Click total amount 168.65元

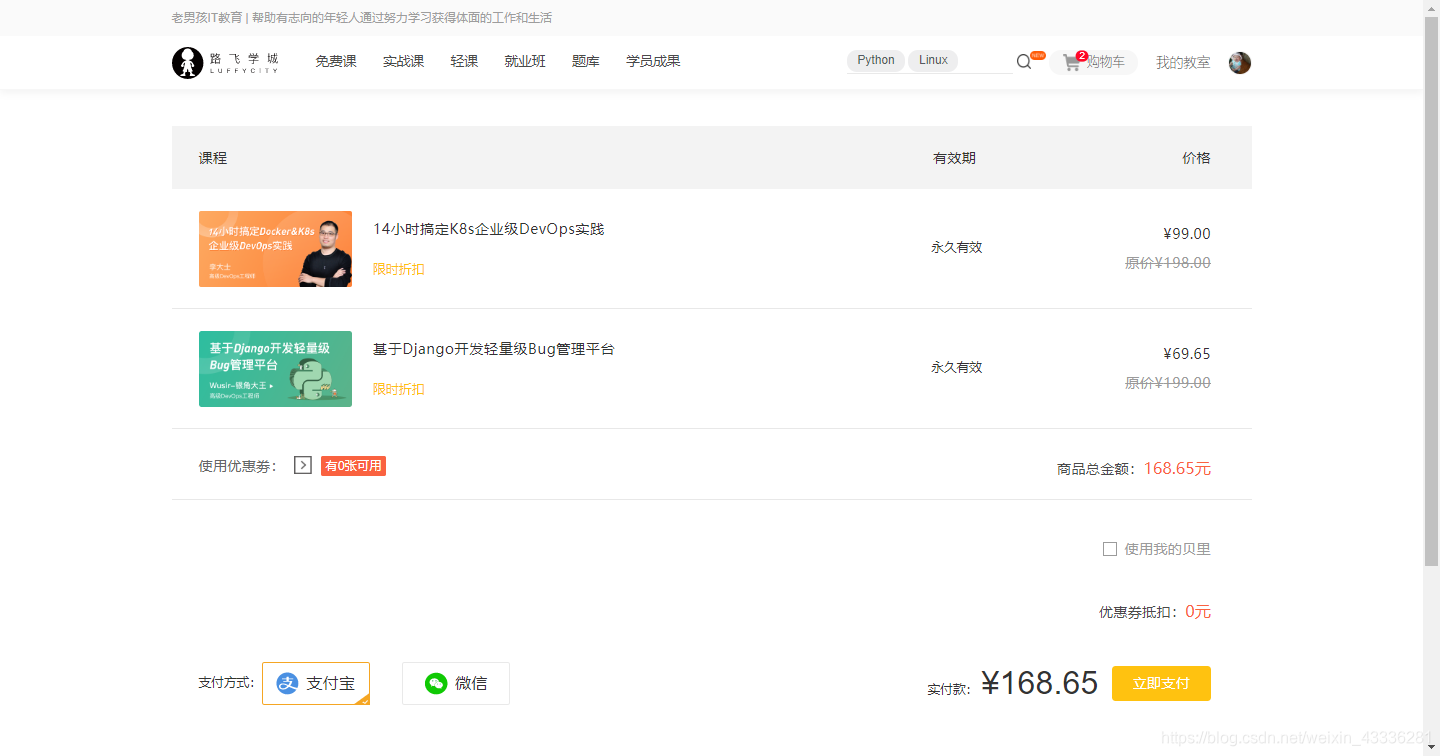coord(1177,468)
